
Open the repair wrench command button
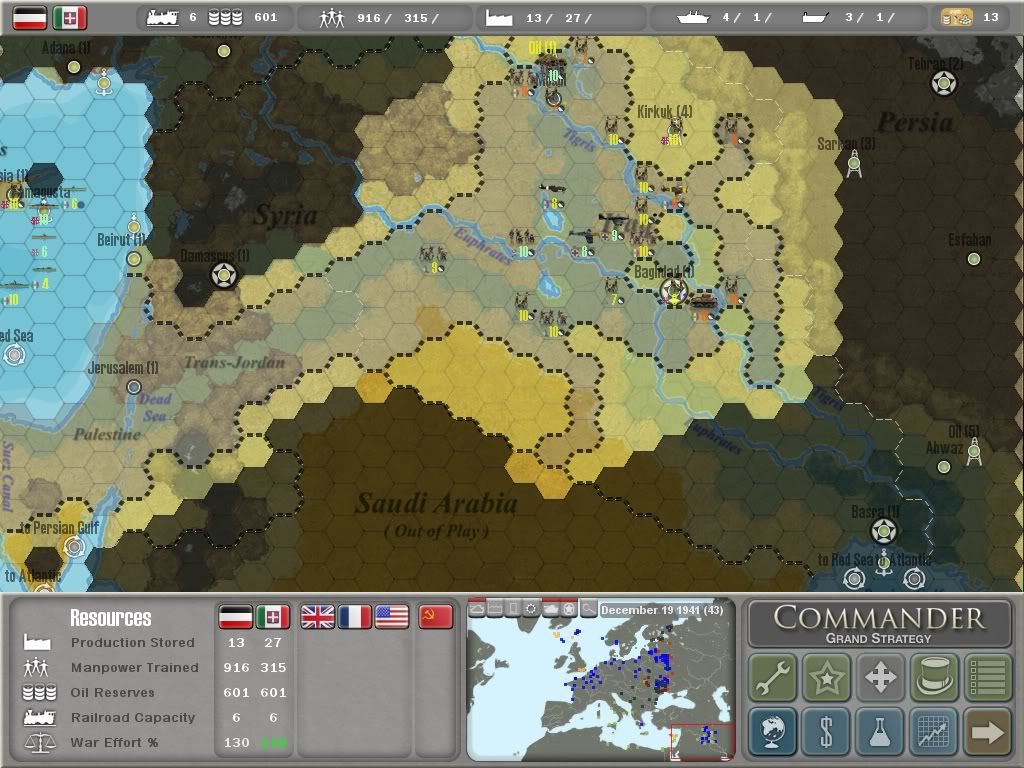pyautogui.click(x=773, y=677)
